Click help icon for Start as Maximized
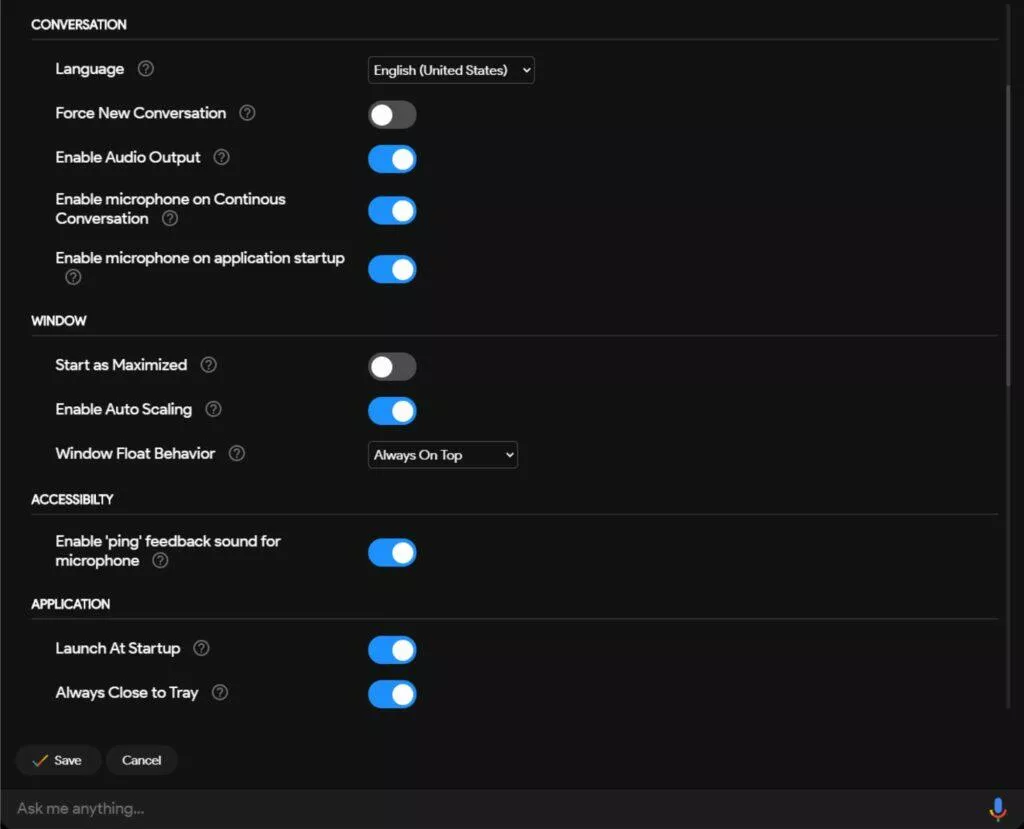This screenshot has width=1024, height=829. 208,365
